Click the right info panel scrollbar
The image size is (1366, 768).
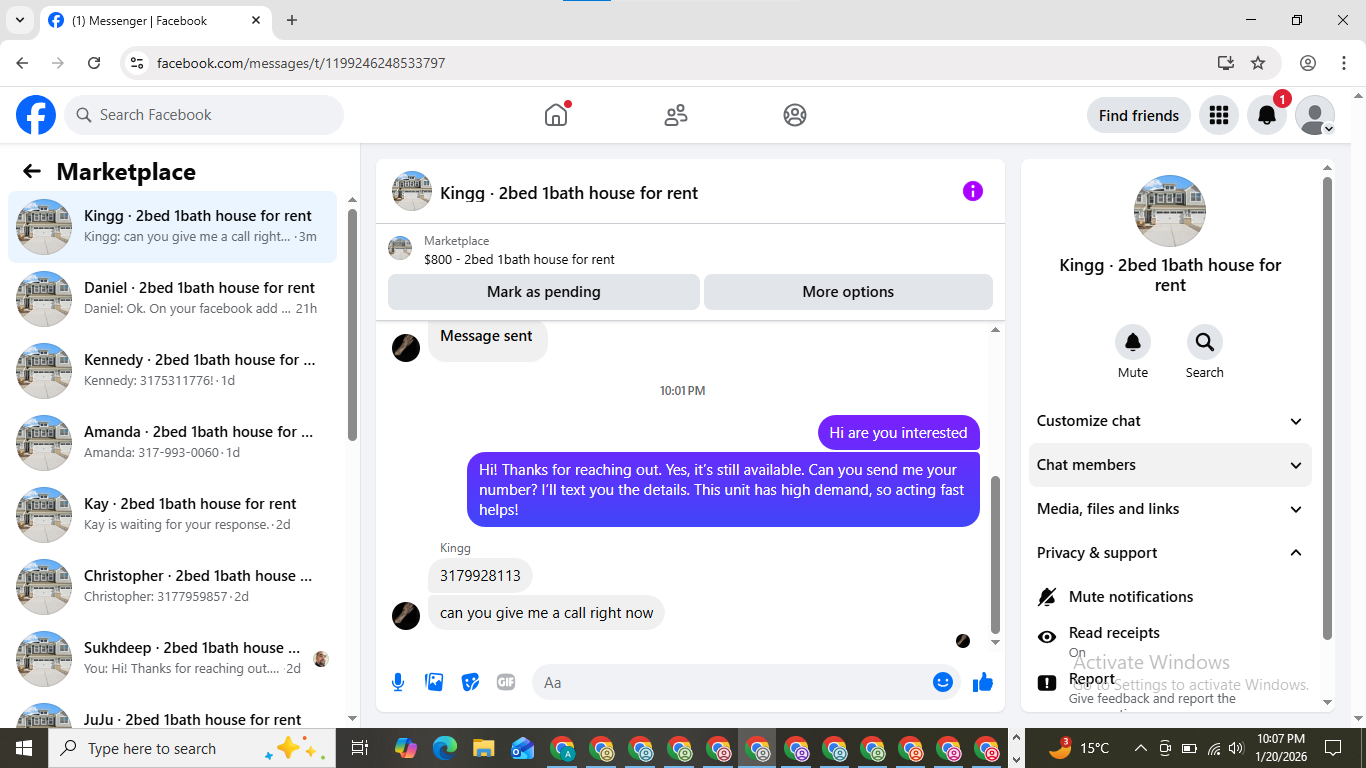(1328, 408)
